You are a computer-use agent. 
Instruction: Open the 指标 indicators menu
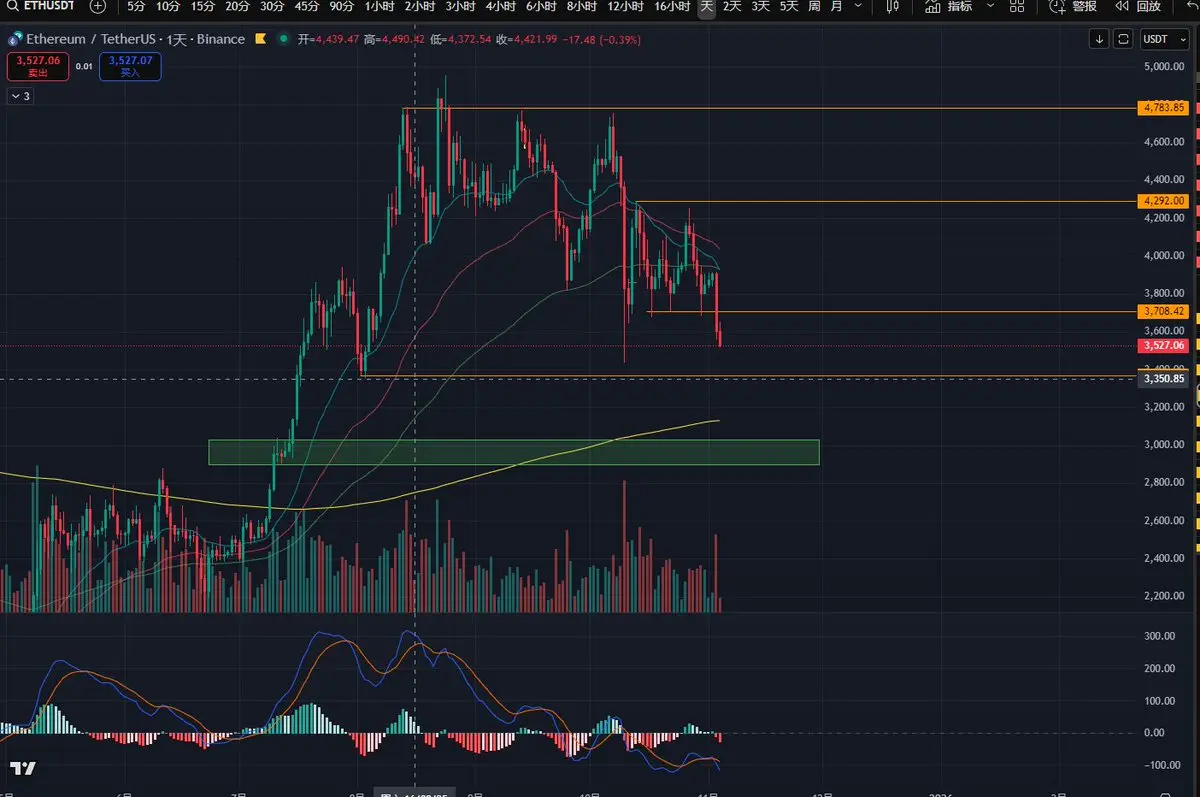click(x=949, y=6)
